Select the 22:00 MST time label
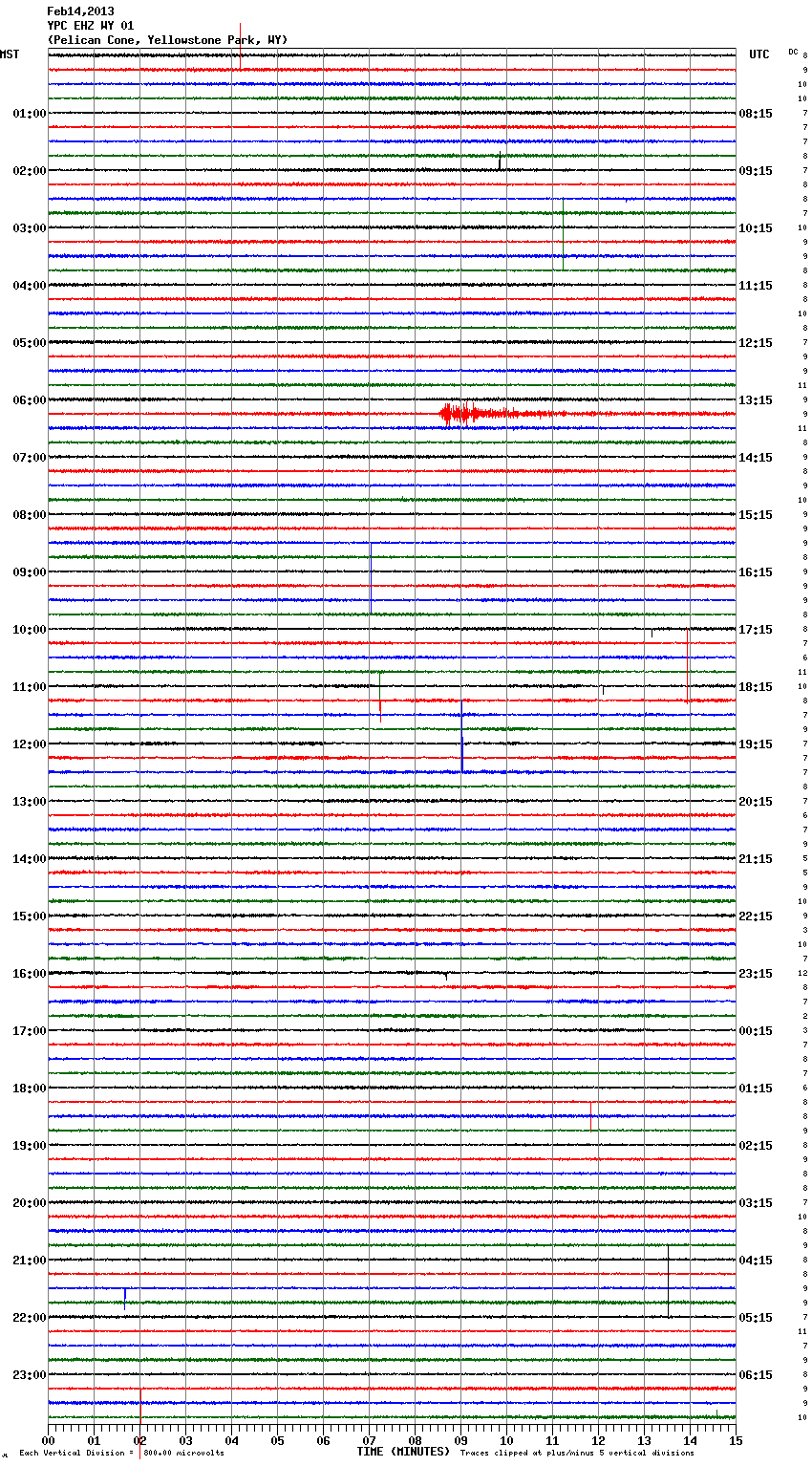The height and width of the screenshot is (1466, 812). 30,1318
